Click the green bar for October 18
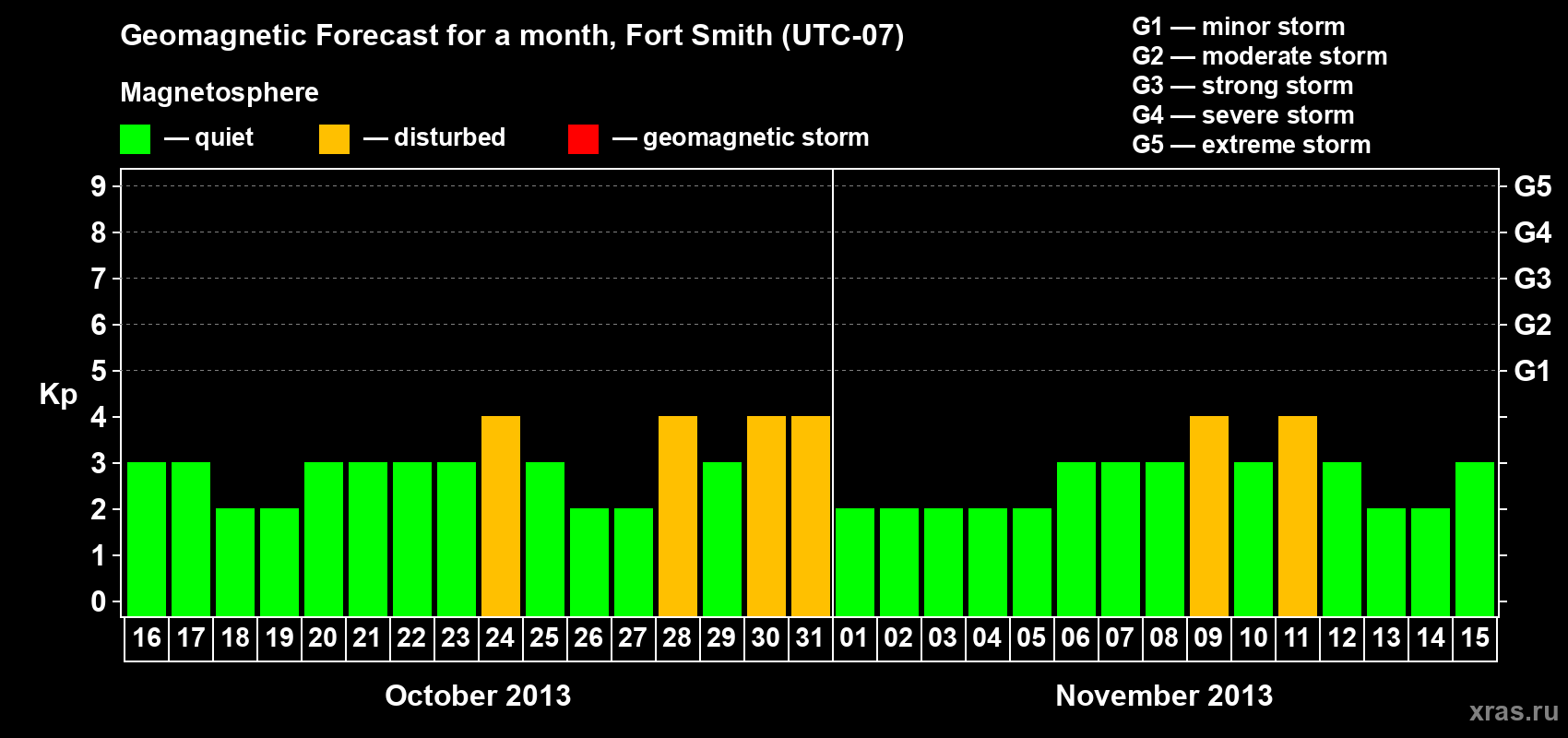 [x=235, y=562]
